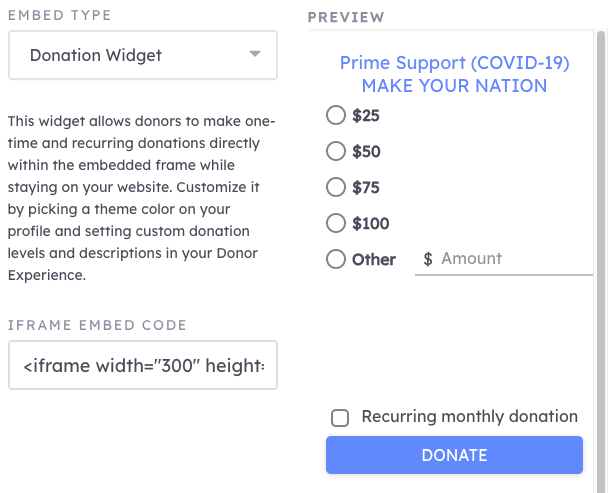Click the widget description paragraph text
Image resolution: width=611 pixels, height=493 pixels.
140,198
